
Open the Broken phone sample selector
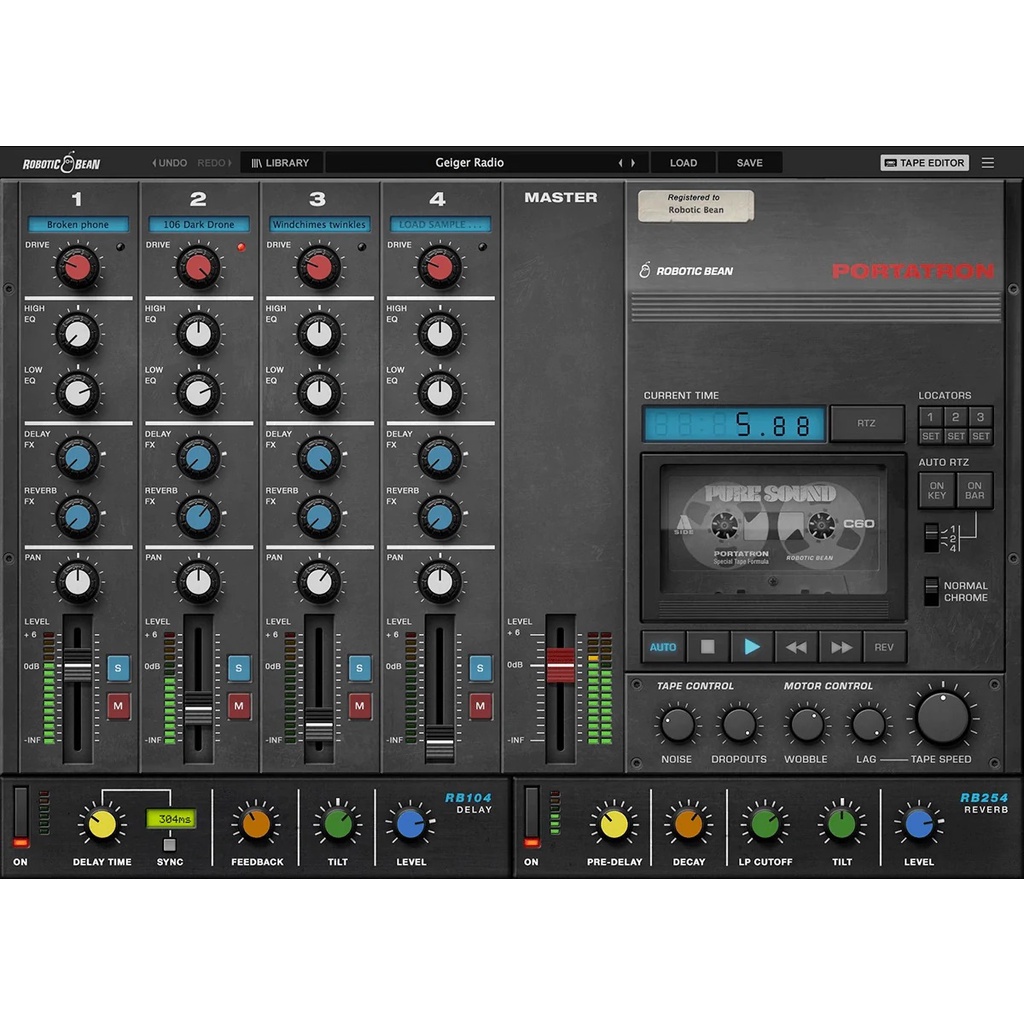(x=78, y=225)
